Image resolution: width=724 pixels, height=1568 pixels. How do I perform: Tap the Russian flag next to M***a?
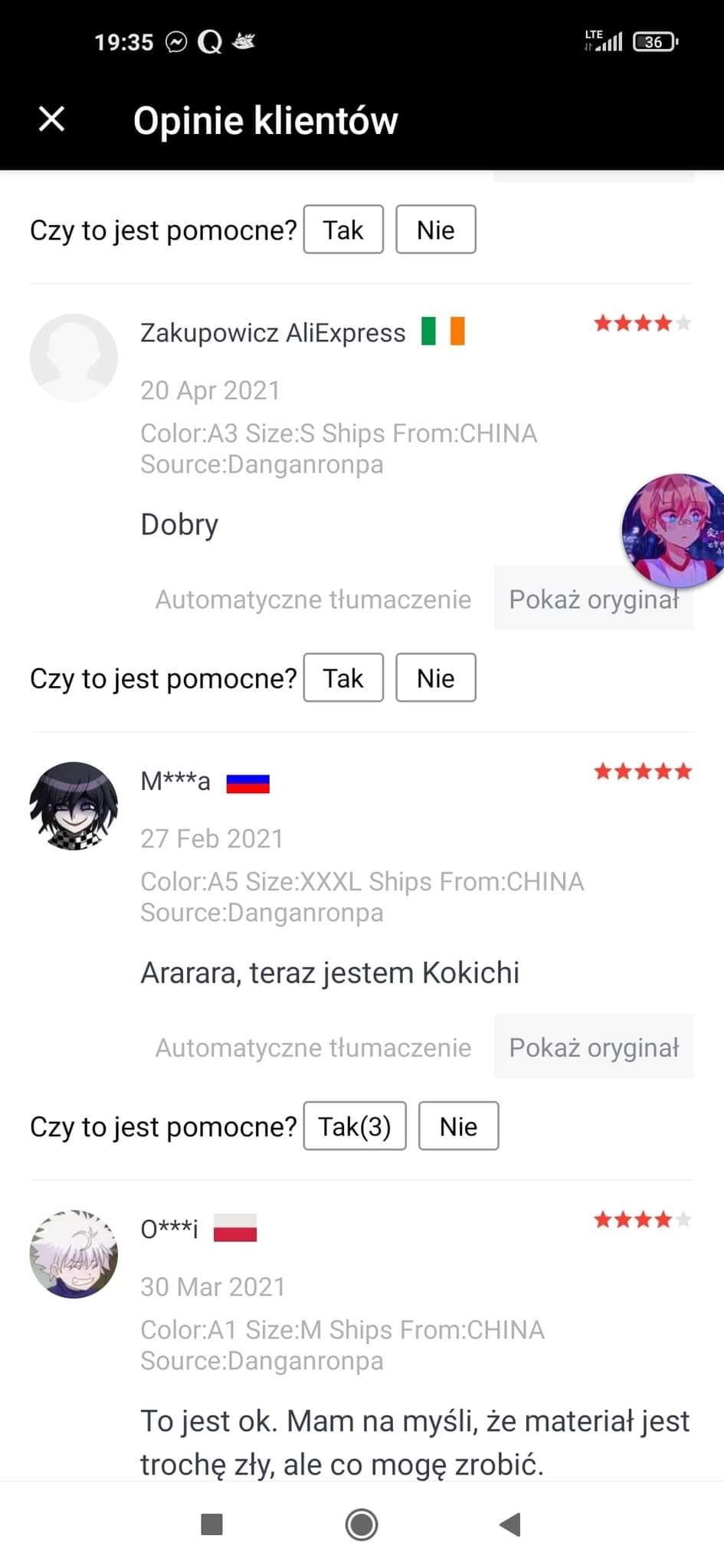pyautogui.click(x=247, y=782)
